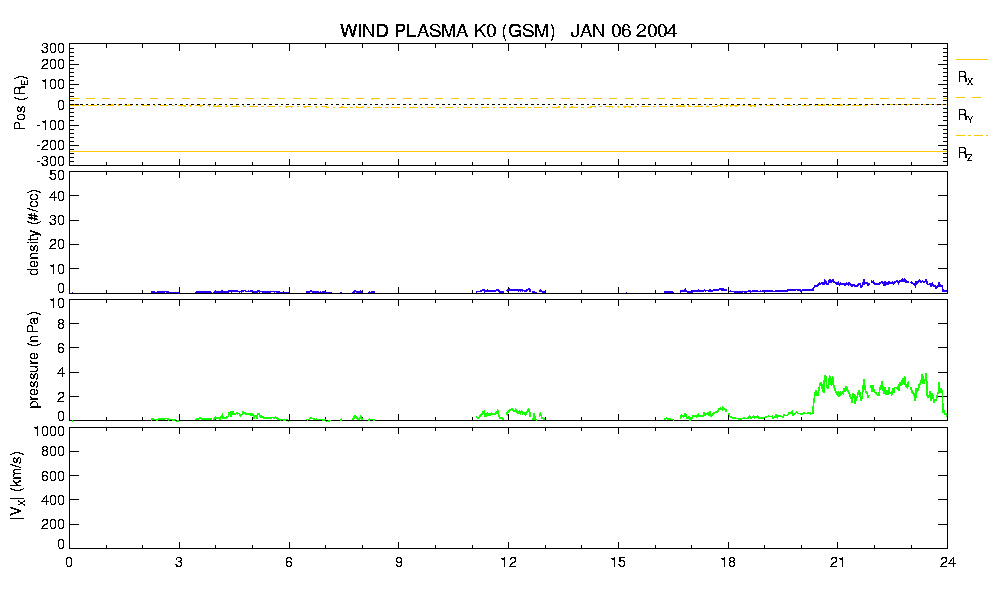Viewport: 993px width, 600px height.
Task: Click the dashed Ry line in position panel
Action: coord(508,99)
